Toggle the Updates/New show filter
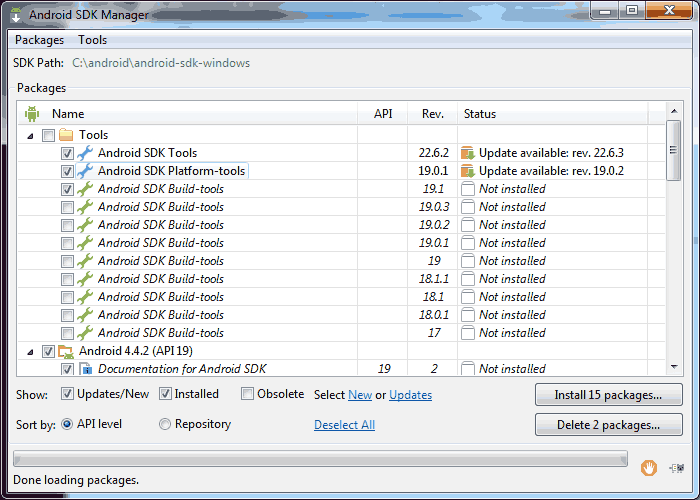The width and height of the screenshot is (700, 500). (x=67, y=394)
